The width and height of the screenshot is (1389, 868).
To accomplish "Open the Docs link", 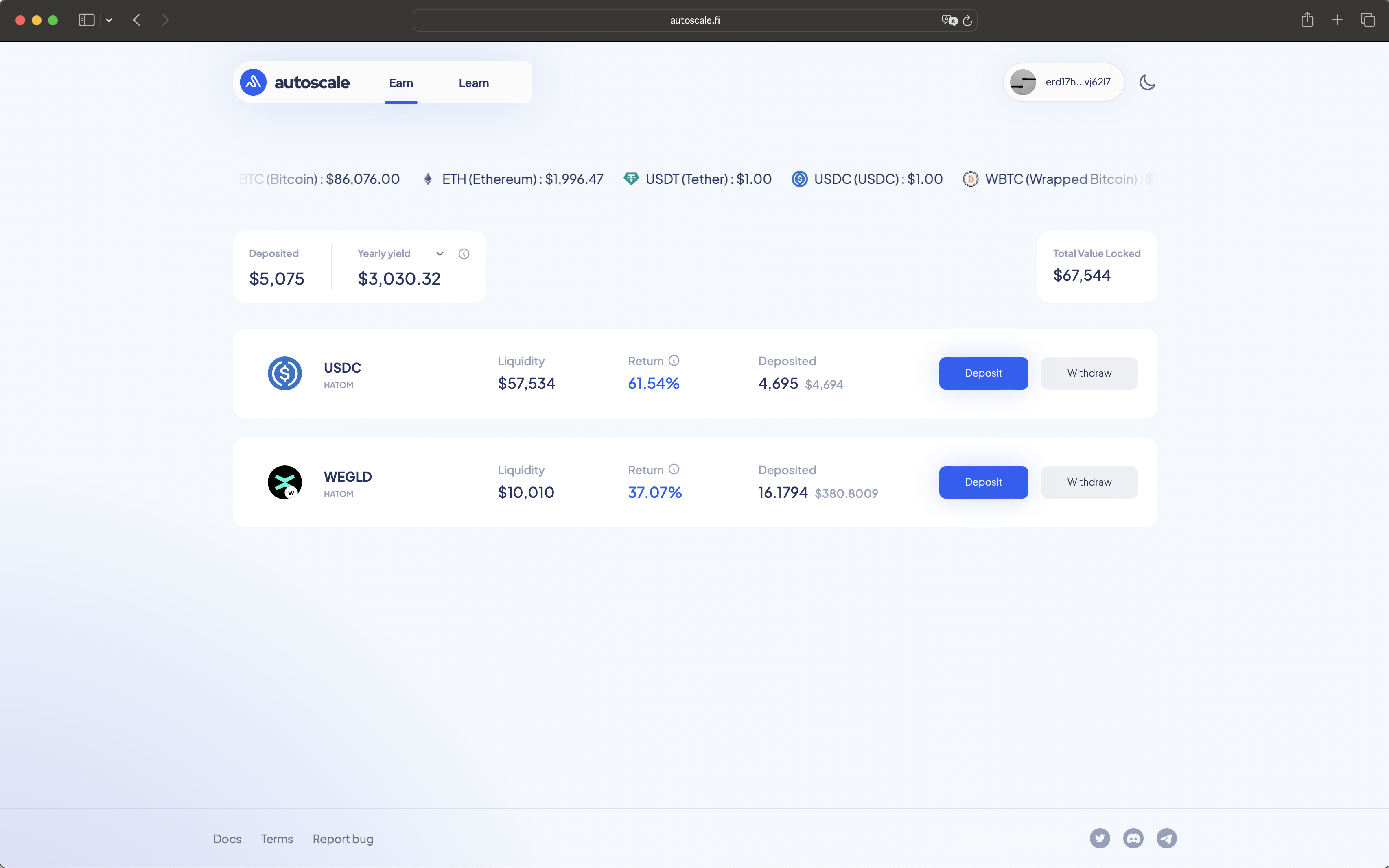I will (x=227, y=839).
